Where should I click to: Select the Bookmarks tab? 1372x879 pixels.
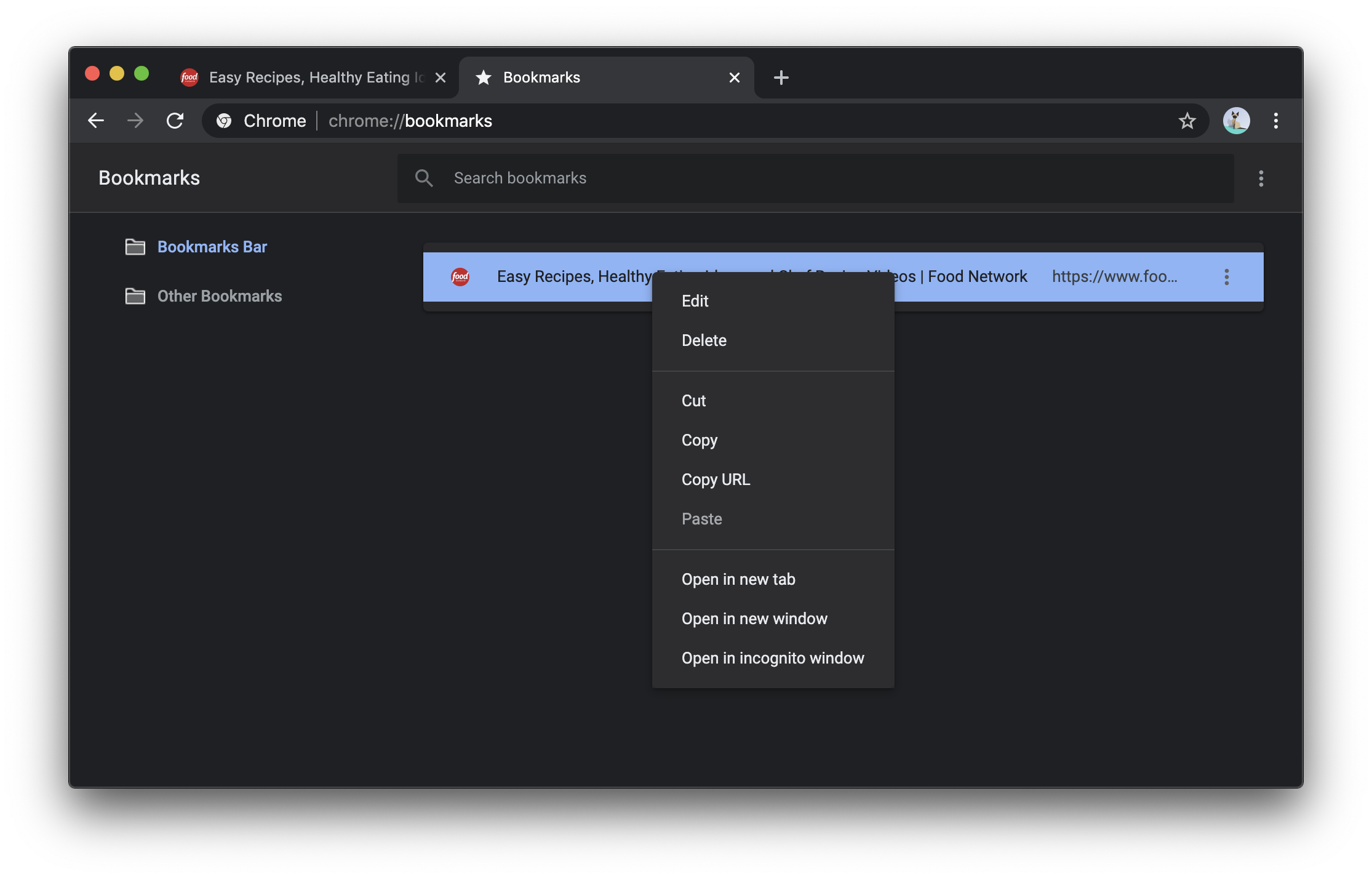pos(607,78)
